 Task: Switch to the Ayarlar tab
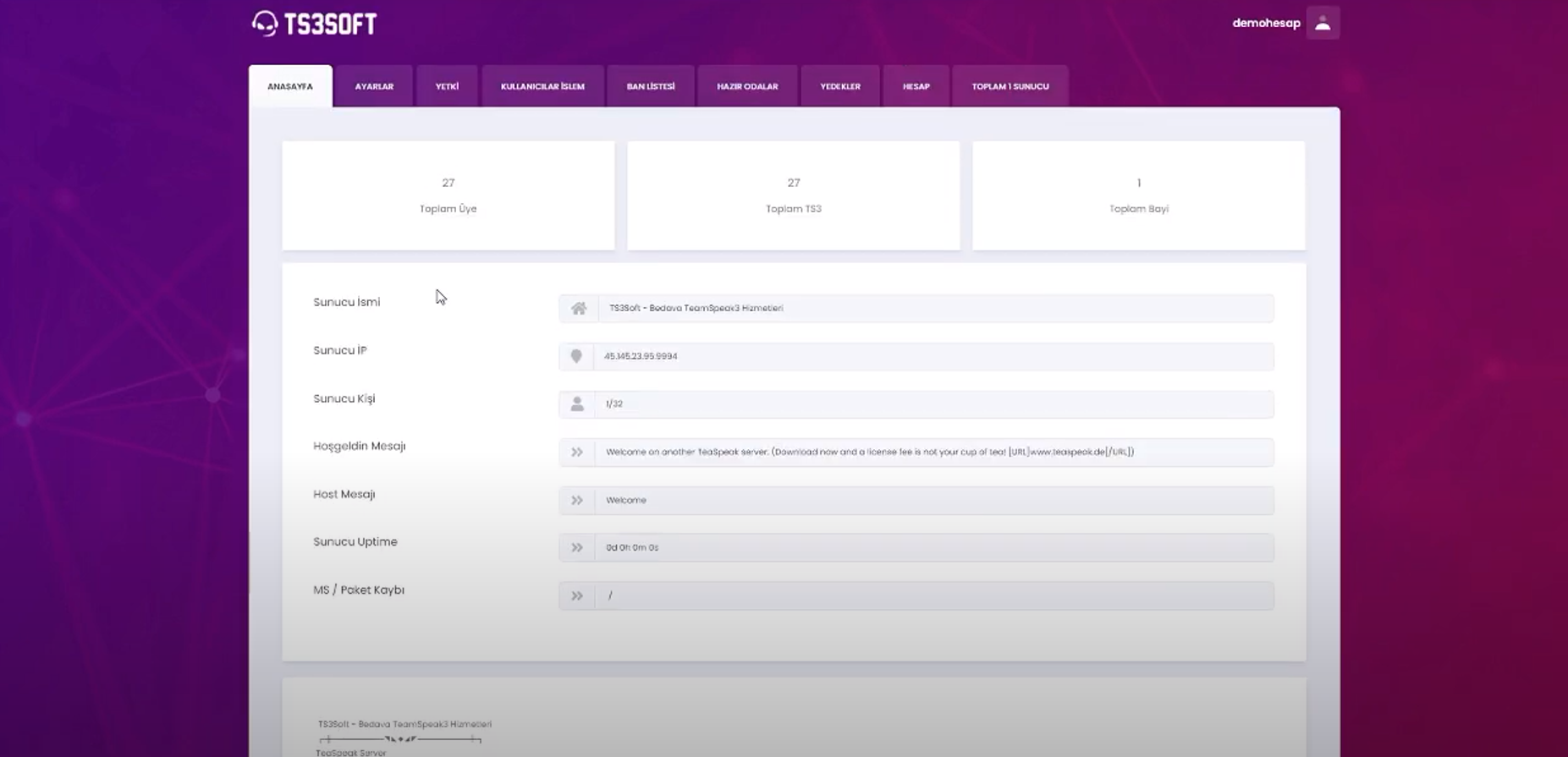(x=374, y=86)
